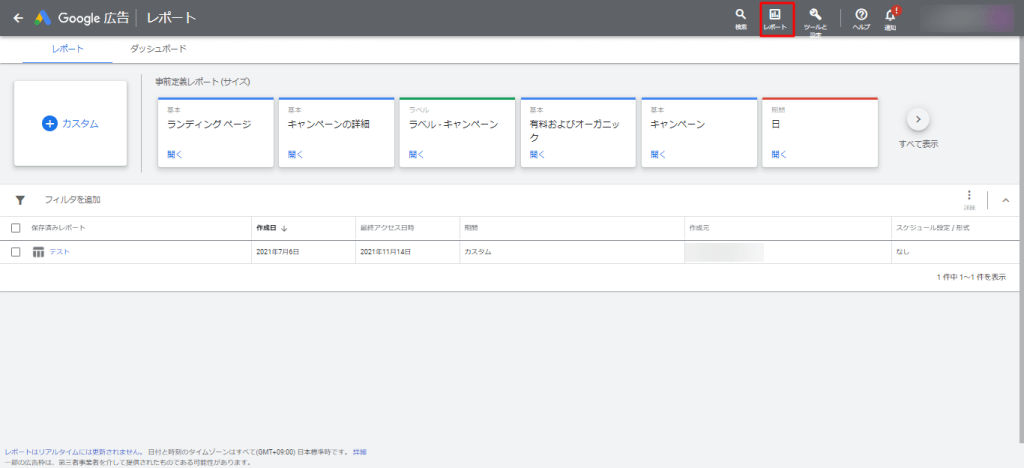The width and height of the screenshot is (1024, 468).
Task: Open the ラベル - キャンペーン report via 開く
Action: click(417, 155)
